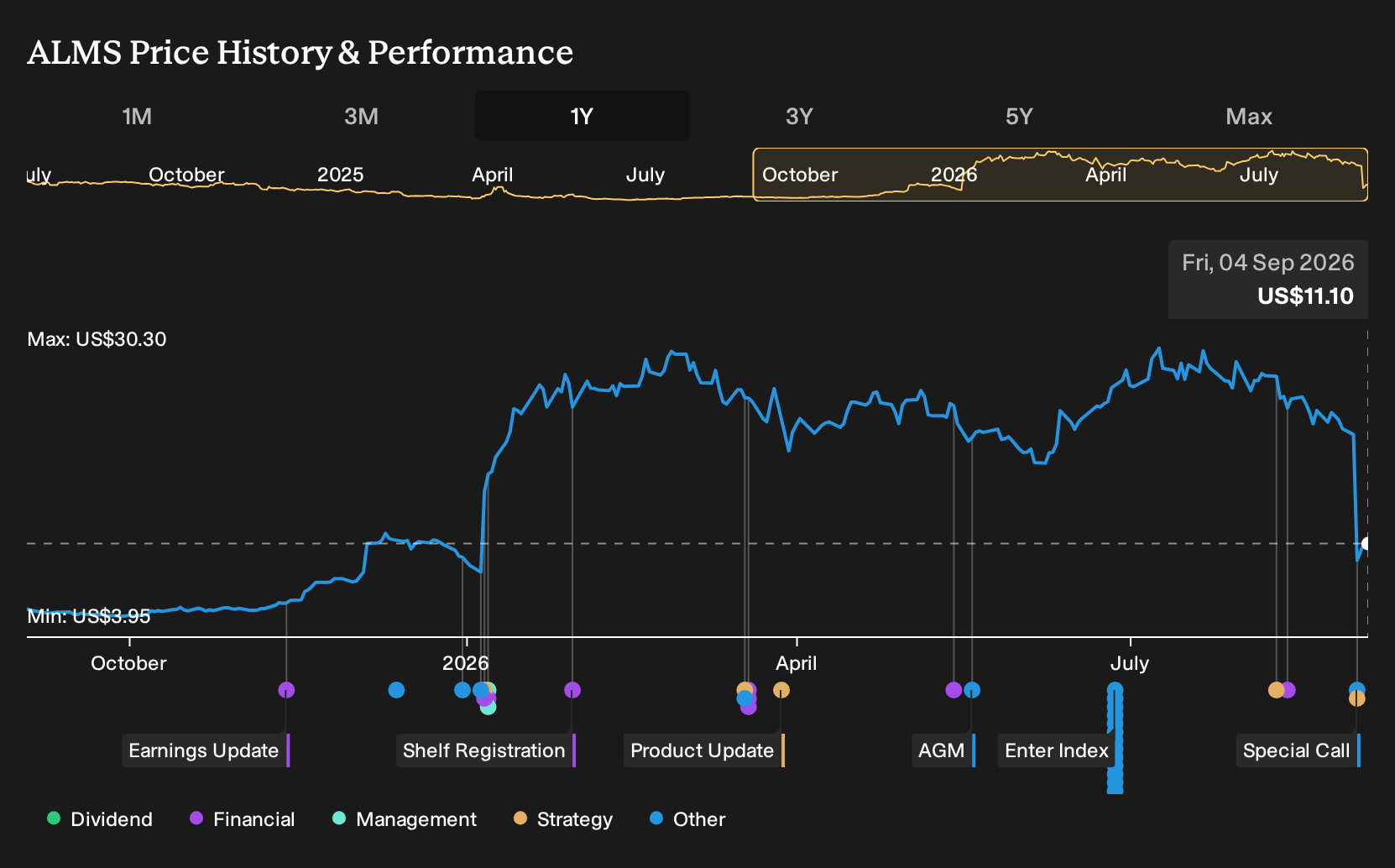1395x868 pixels.
Task: Select the 1M time range tab
Action: coord(137,116)
